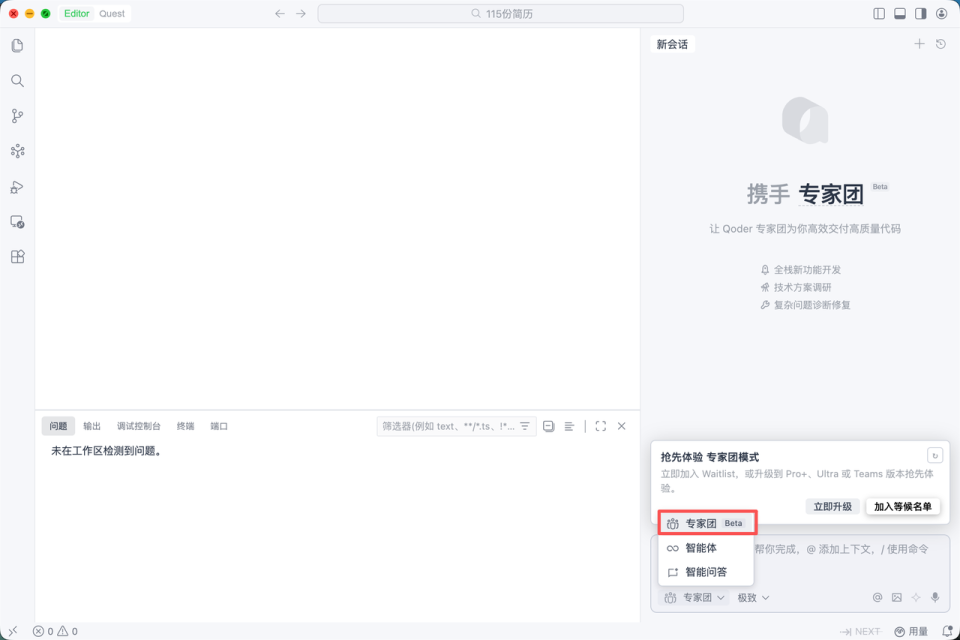Maximize the problems panel with expand icon

click(600, 426)
